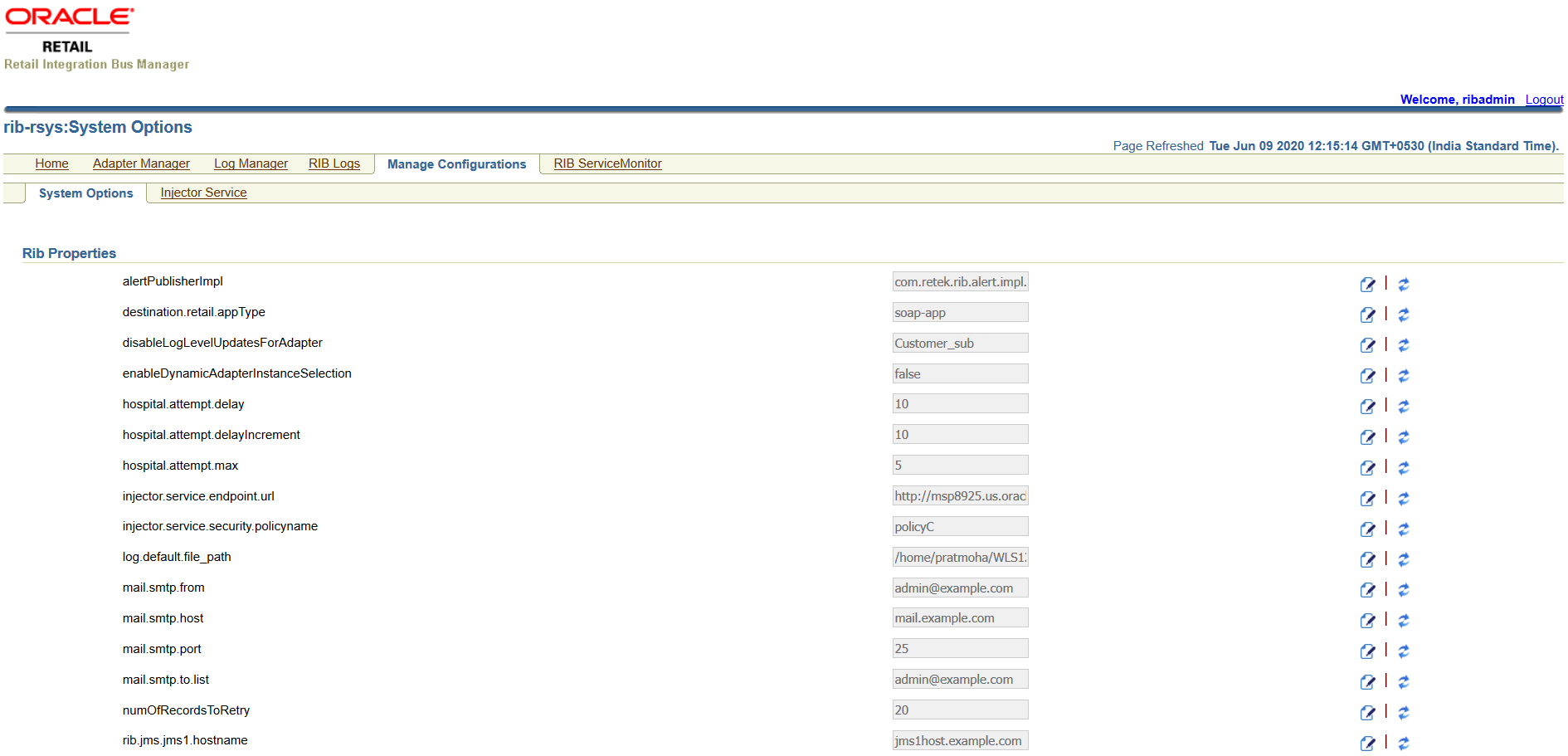
Task: Reset injector.service.security.policyname value
Action: point(1404,529)
